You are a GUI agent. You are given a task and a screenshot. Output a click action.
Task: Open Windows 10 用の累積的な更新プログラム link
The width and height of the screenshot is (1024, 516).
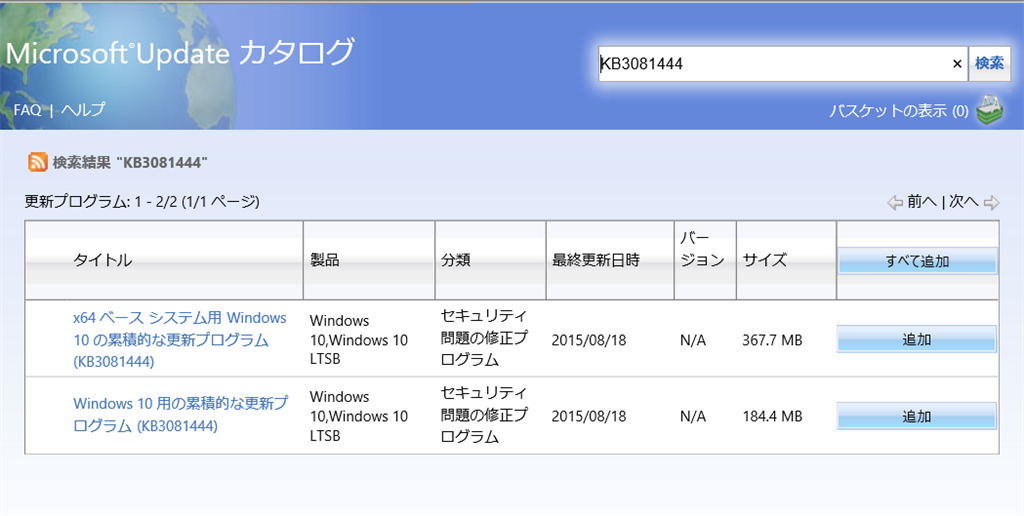180,415
